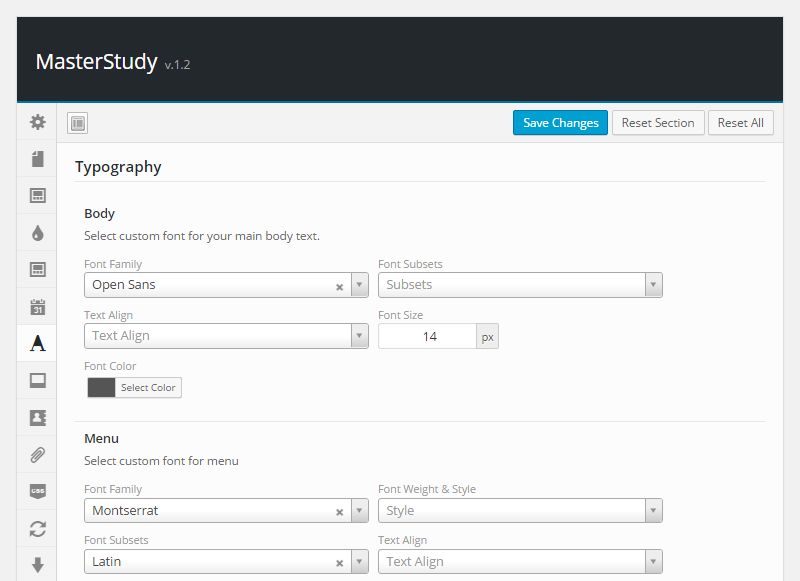Click the refresh arrows sidebar icon
Viewport: 800px width, 581px height.
[x=37, y=528]
